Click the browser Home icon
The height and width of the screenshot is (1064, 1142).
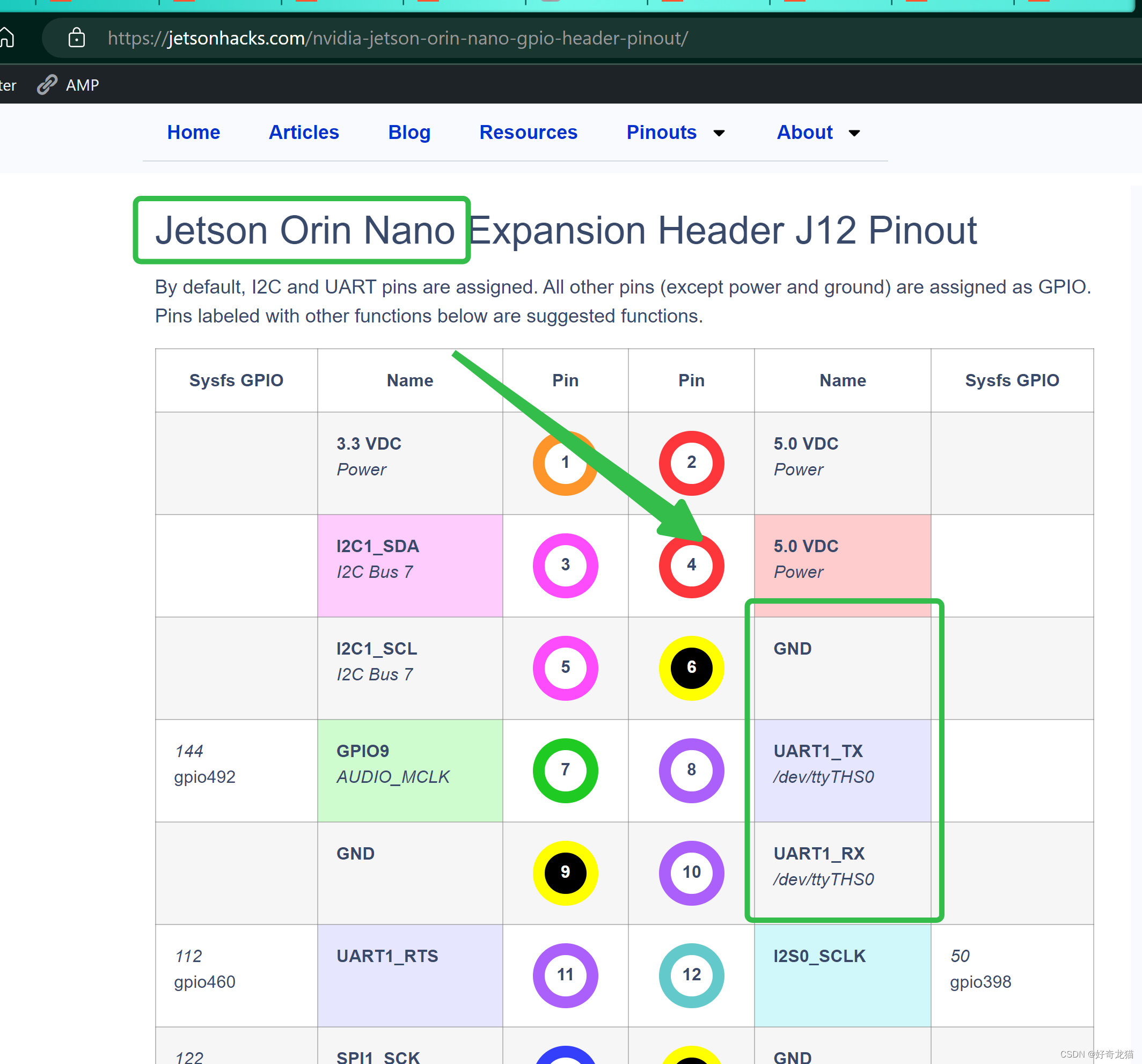pyautogui.click(x=8, y=38)
